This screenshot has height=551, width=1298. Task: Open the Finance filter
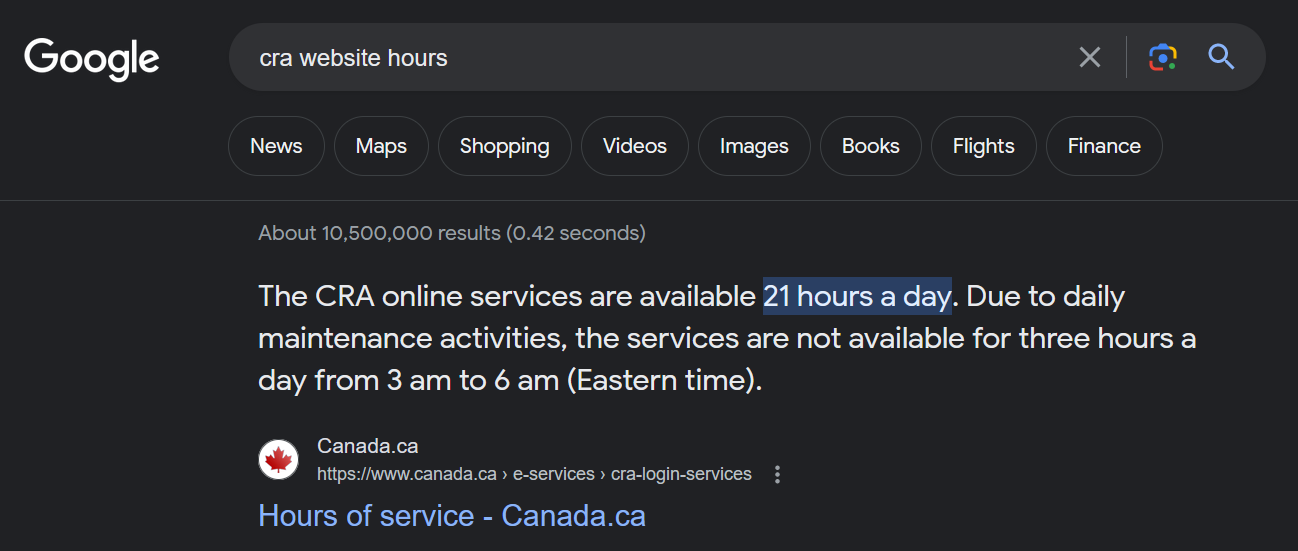(1104, 146)
